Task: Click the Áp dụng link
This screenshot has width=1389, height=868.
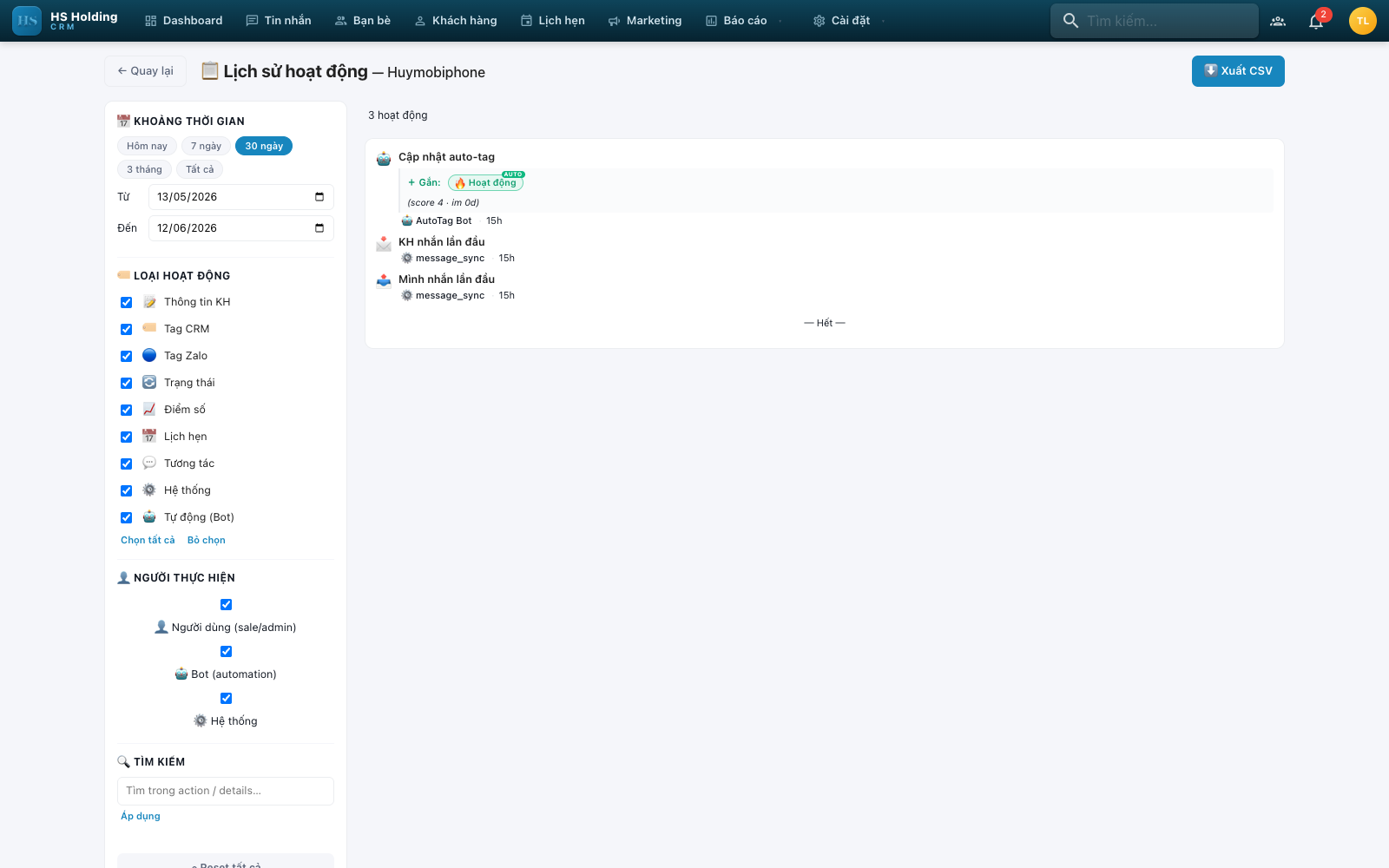Action: [141, 816]
